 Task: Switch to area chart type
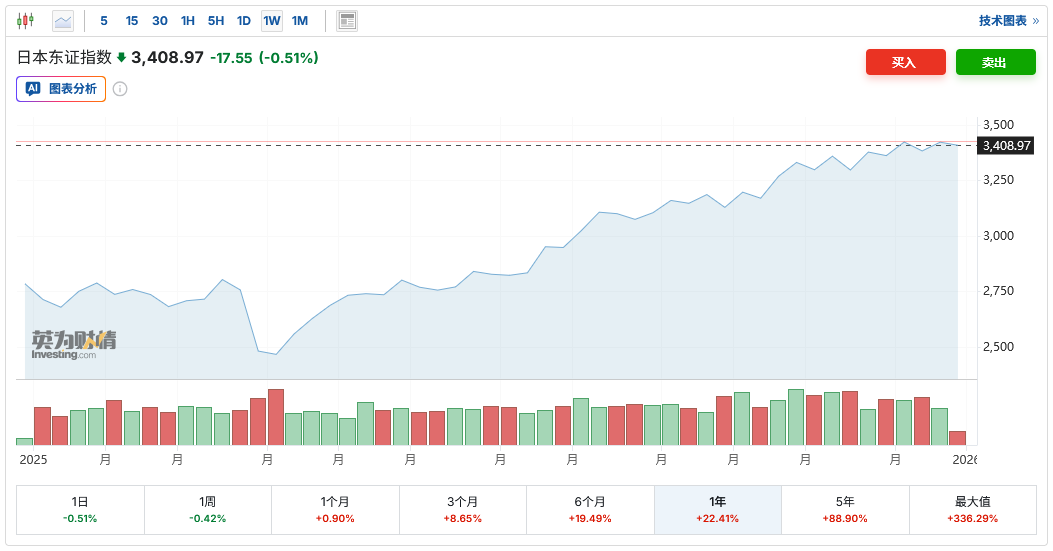(x=63, y=20)
